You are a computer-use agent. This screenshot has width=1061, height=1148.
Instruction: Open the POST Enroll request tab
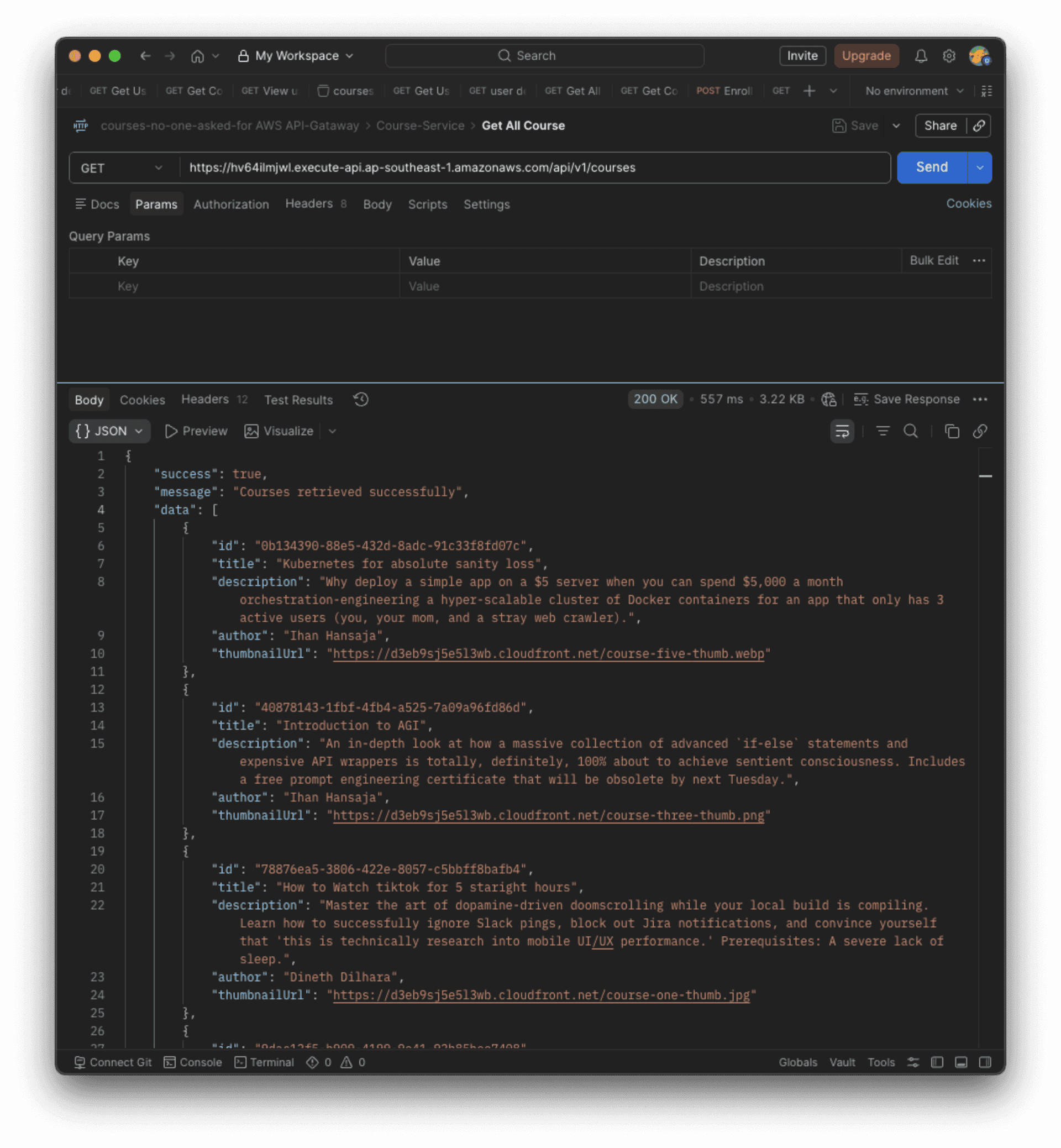tap(724, 91)
